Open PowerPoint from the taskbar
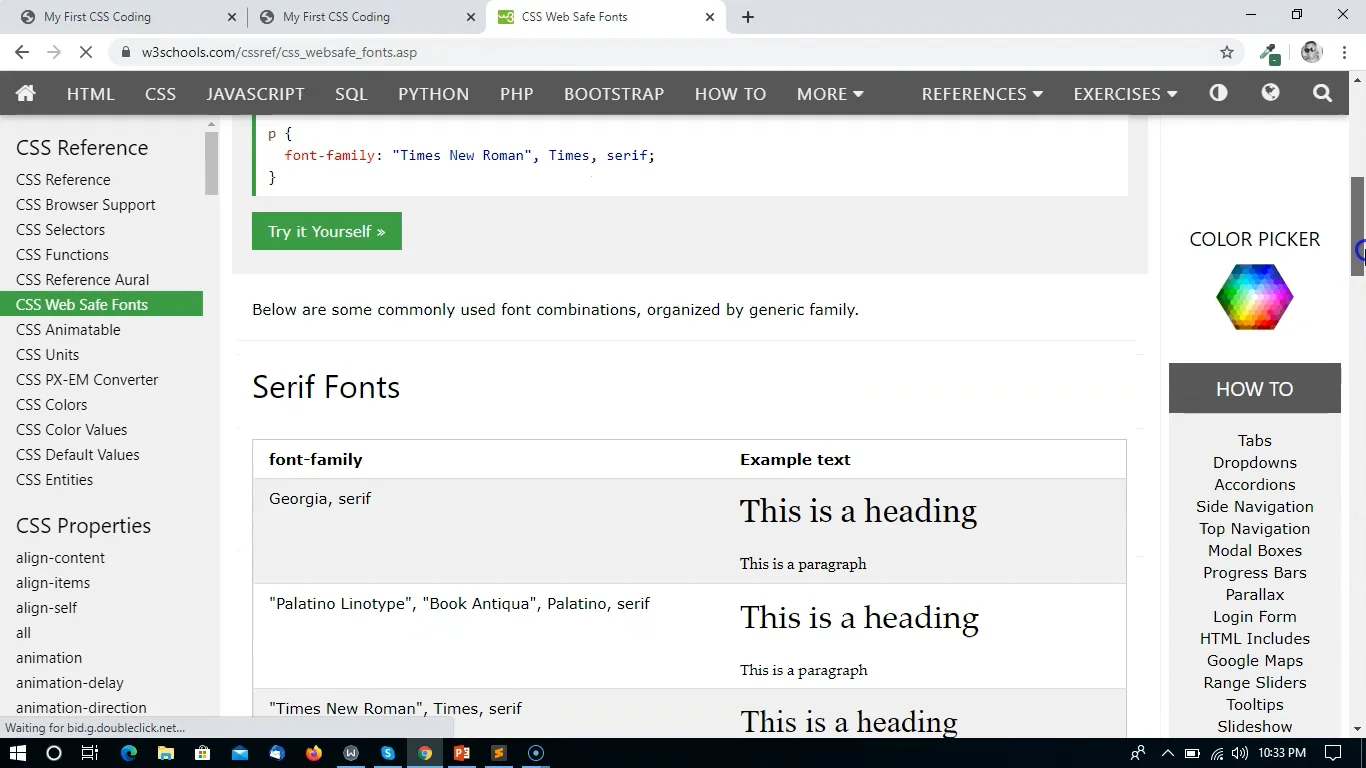 pos(462,753)
